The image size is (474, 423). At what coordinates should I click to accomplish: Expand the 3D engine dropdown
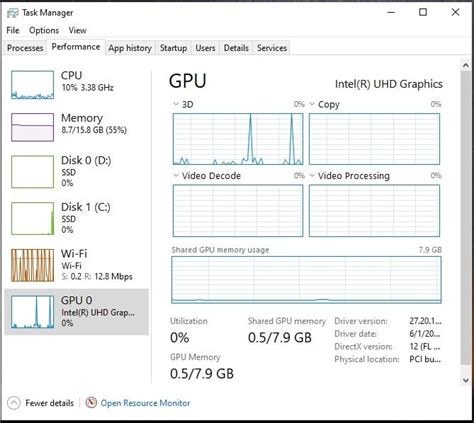(176, 104)
